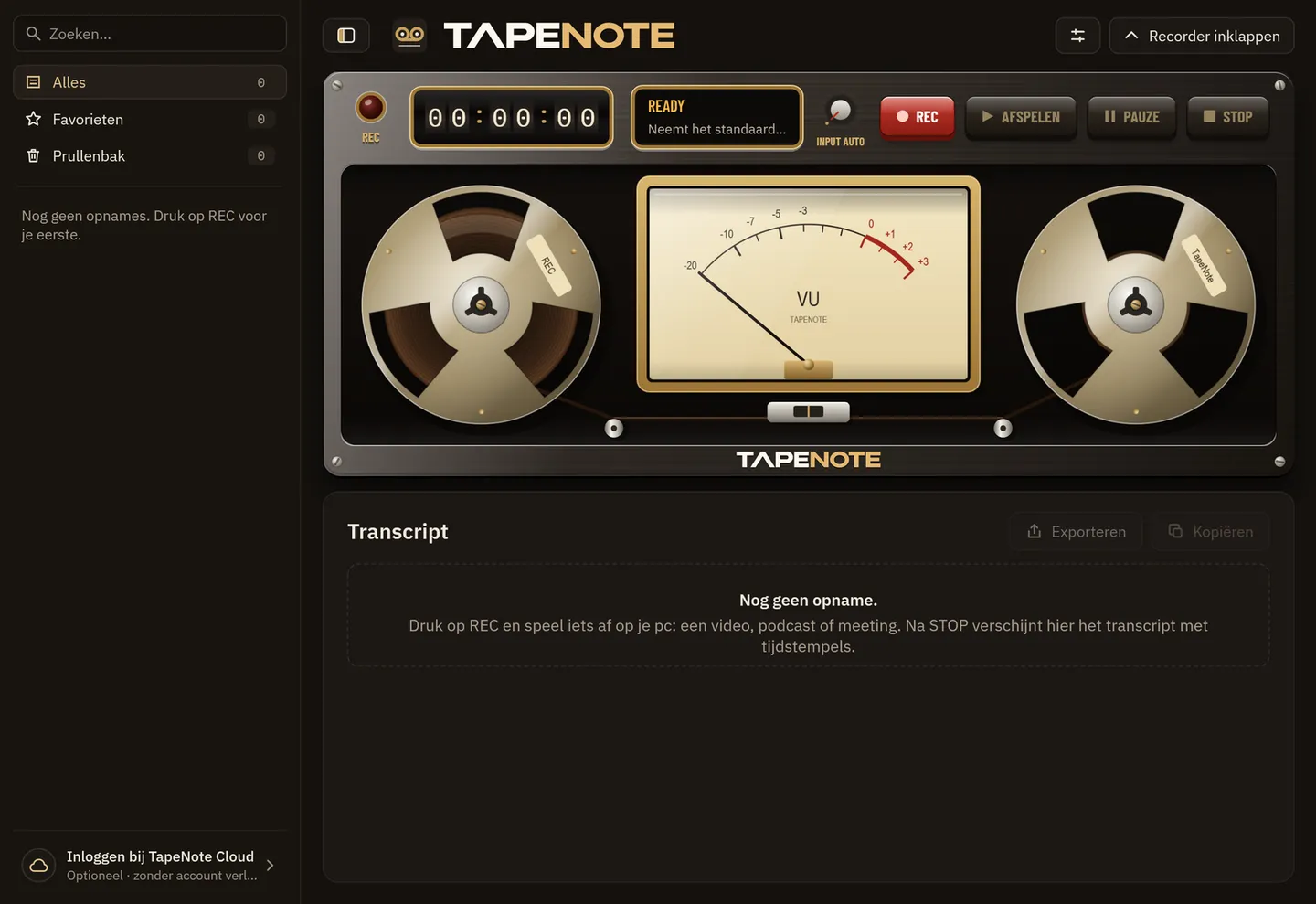Open the audio settings sliders icon

[x=1078, y=36]
